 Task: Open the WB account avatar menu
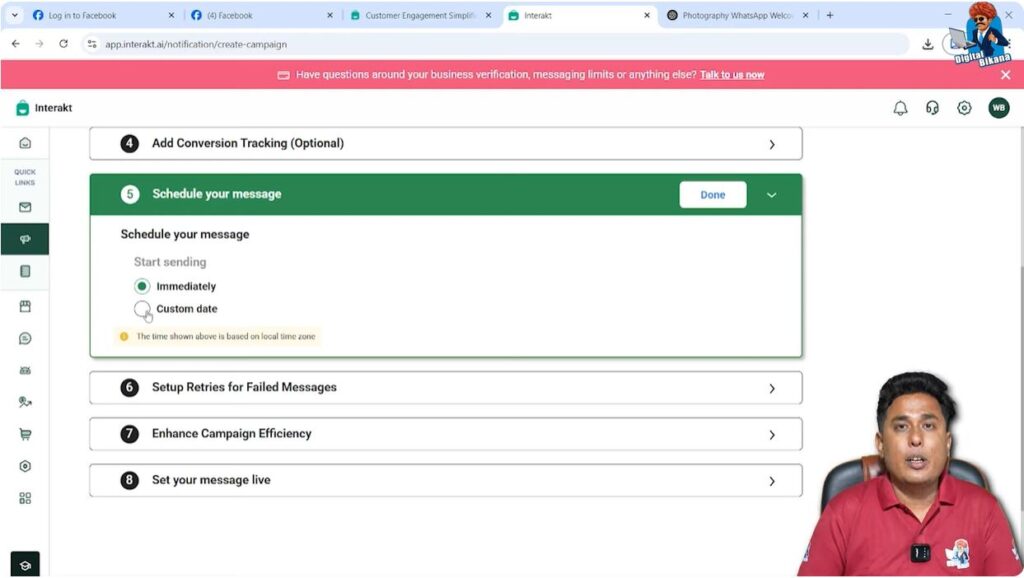pyautogui.click(x=999, y=107)
